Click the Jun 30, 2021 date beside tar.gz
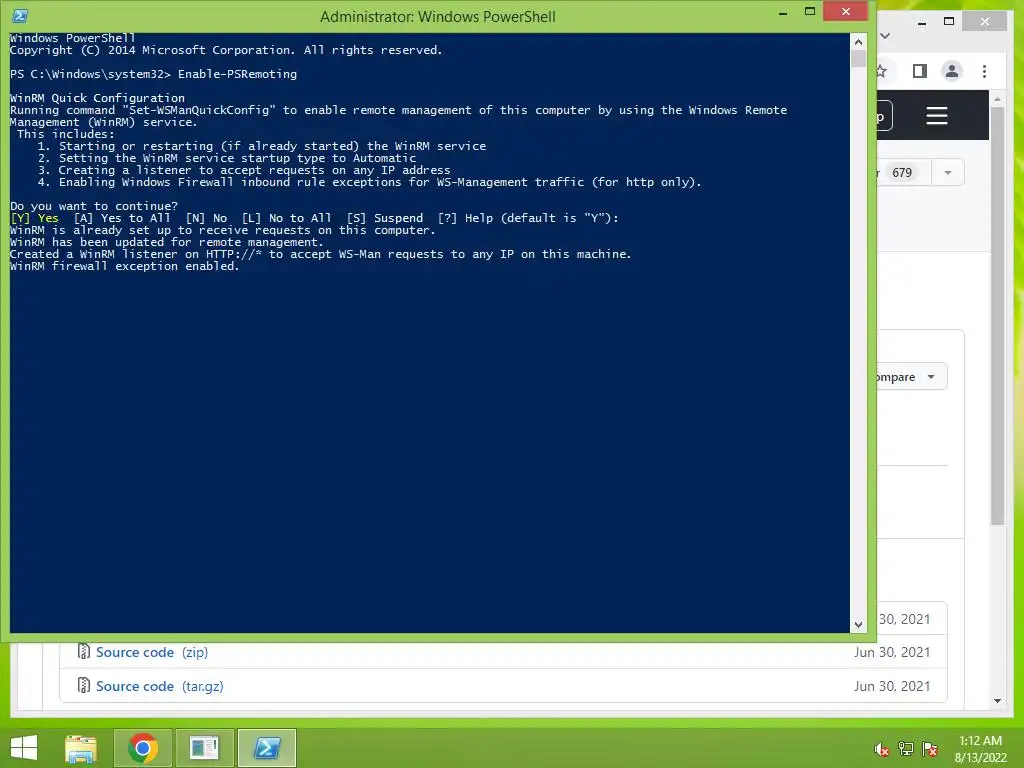Screen dimensions: 1024x768 (x=891, y=686)
